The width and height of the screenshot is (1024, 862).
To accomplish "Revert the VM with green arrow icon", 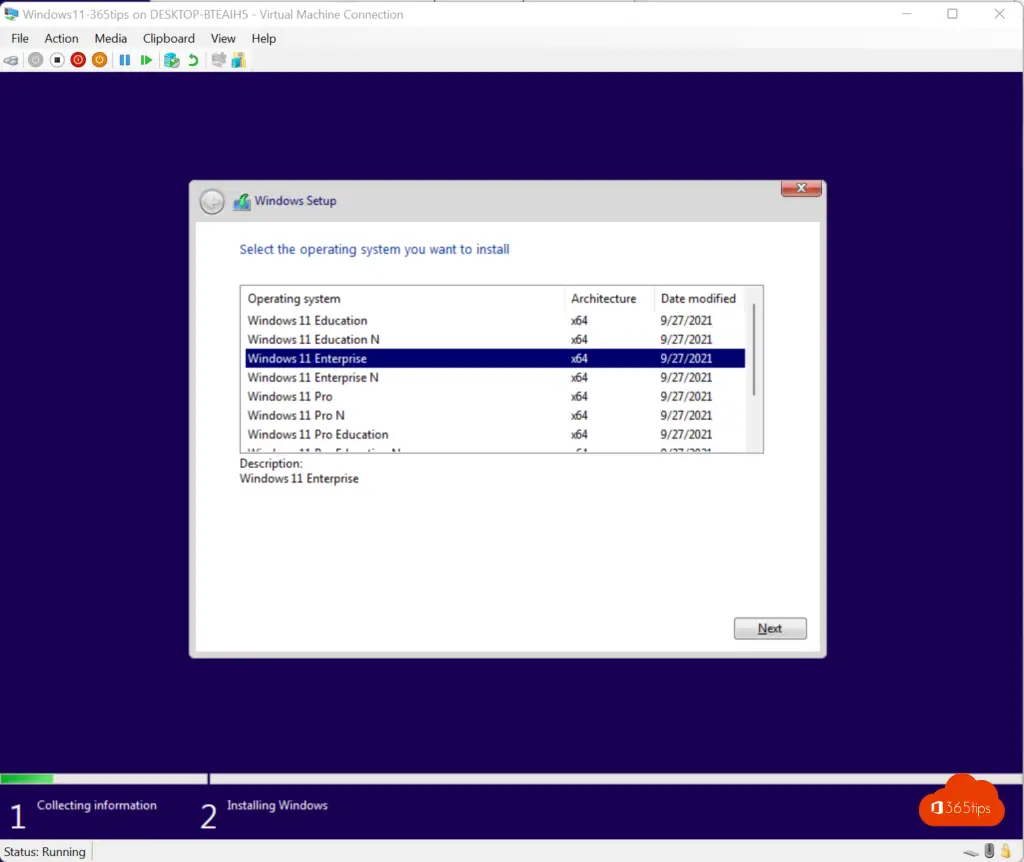I will point(193,60).
